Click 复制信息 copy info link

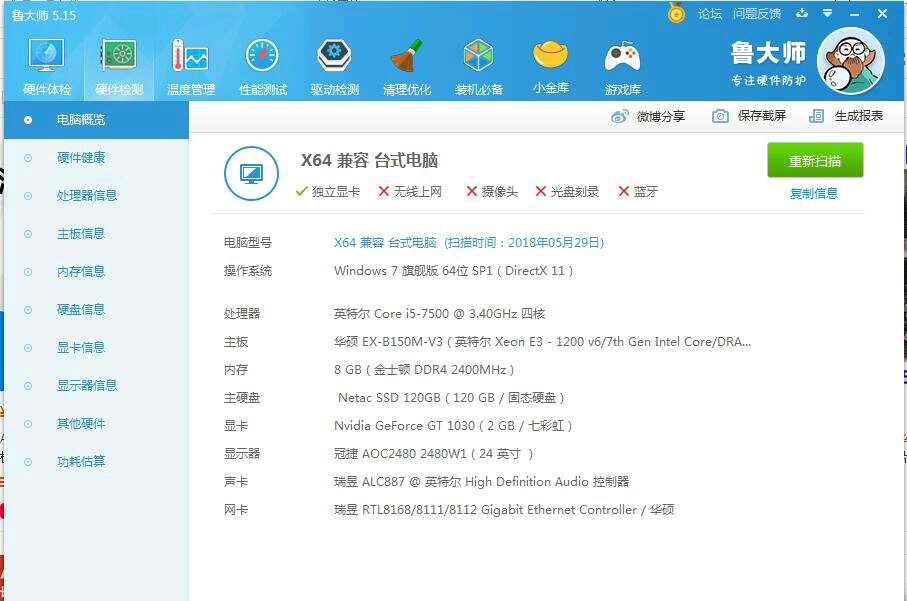pos(814,194)
